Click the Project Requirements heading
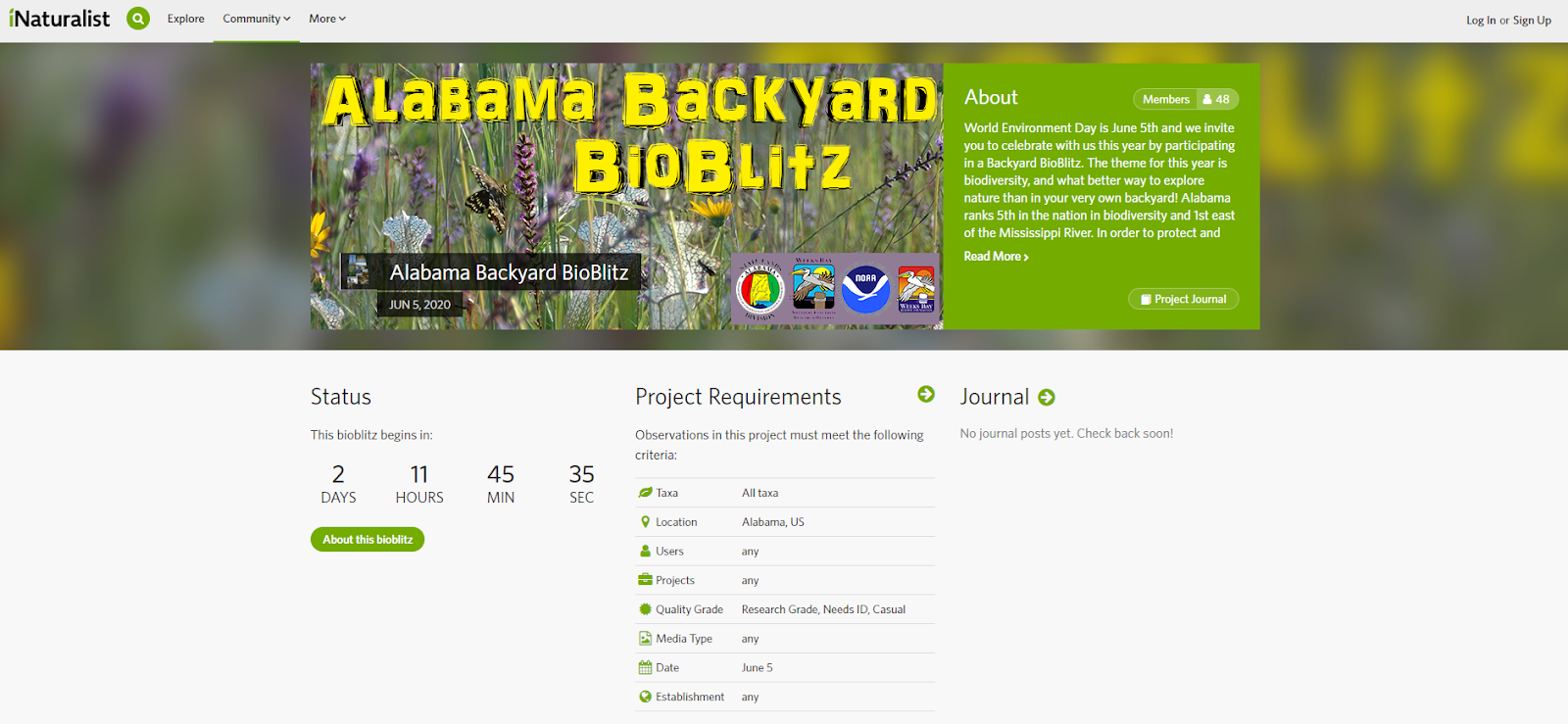Screen dimensions: 1568x724 click(x=738, y=397)
